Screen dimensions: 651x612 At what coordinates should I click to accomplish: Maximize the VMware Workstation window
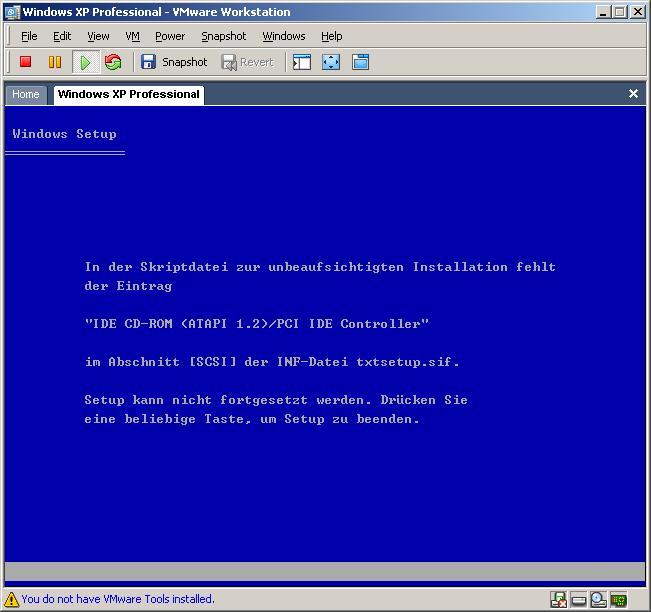(x=619, y=12)
